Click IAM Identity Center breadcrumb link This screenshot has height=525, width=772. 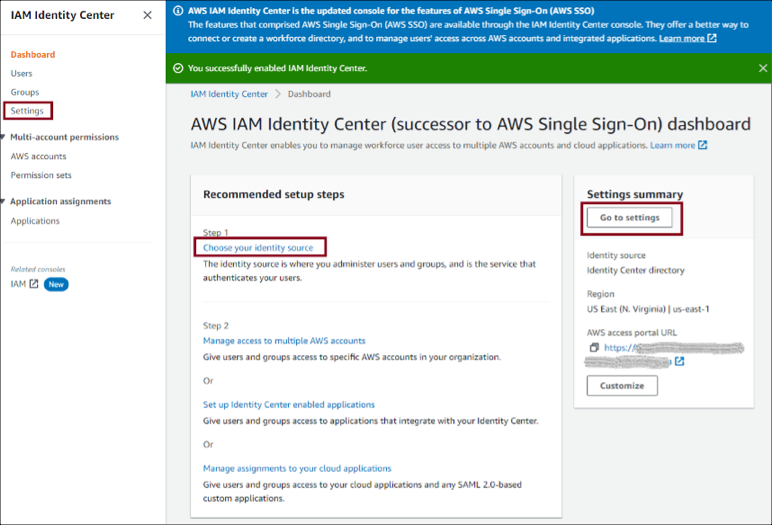click(x=229, y=94)
